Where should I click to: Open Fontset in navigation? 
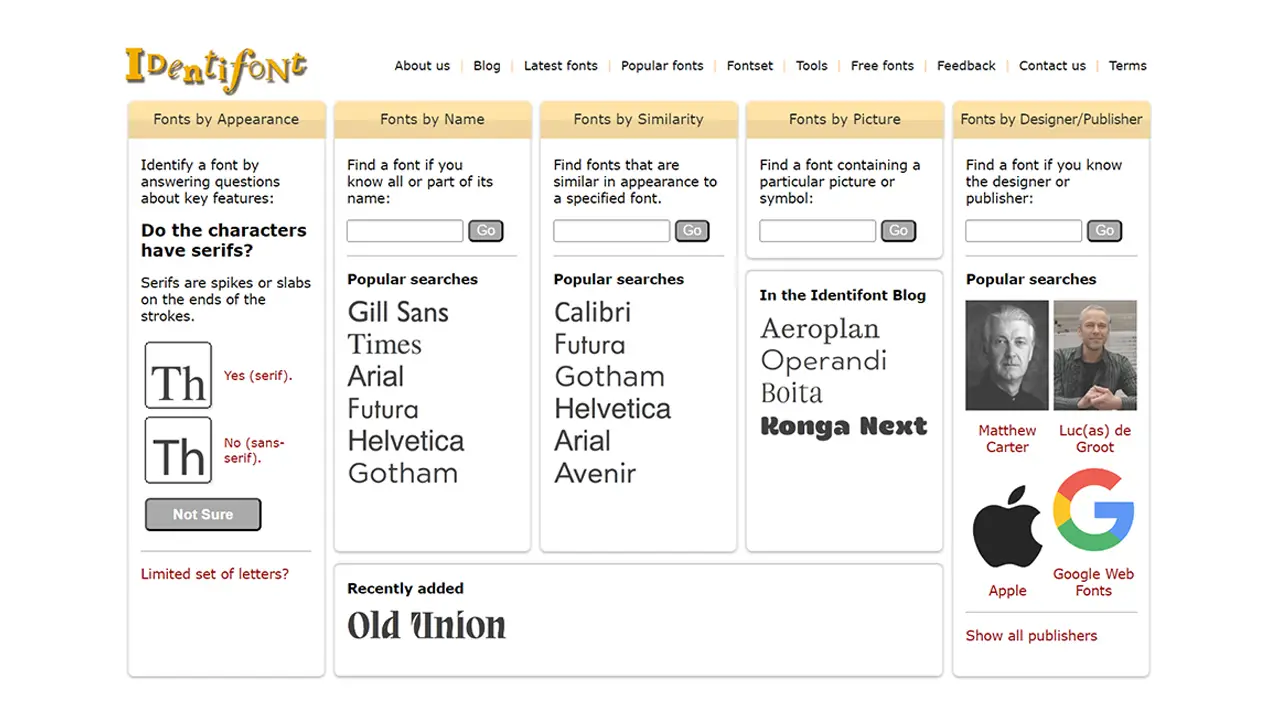(x=750, y=66)
